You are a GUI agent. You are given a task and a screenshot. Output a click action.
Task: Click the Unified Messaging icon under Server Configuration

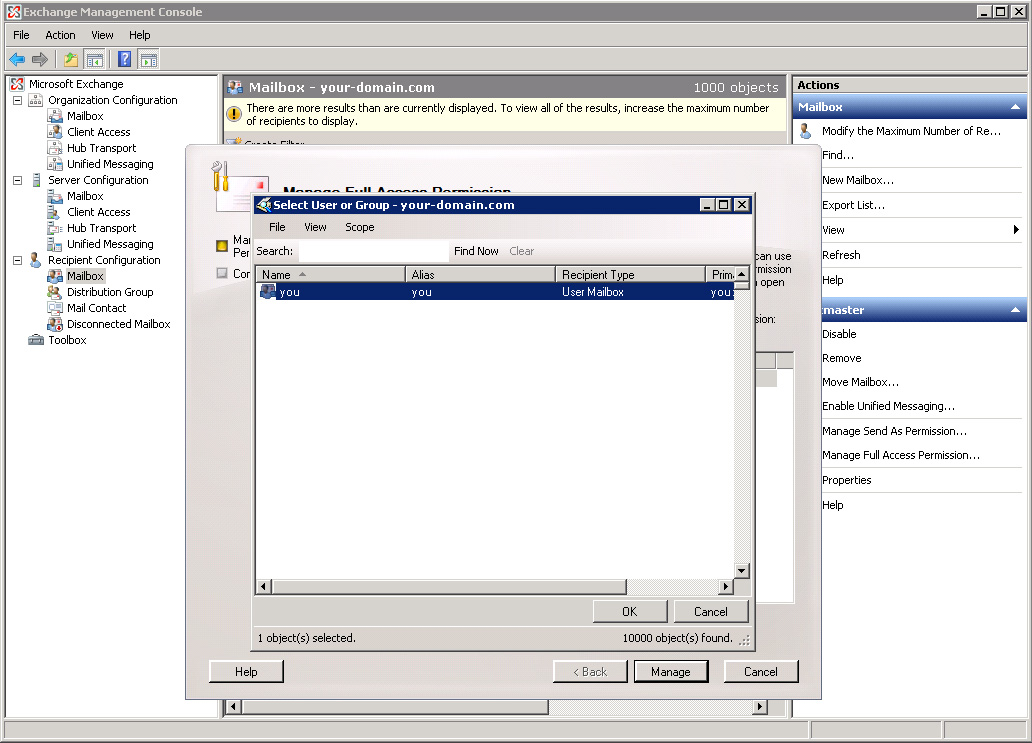pyautogui.click(x=55, y=244)
